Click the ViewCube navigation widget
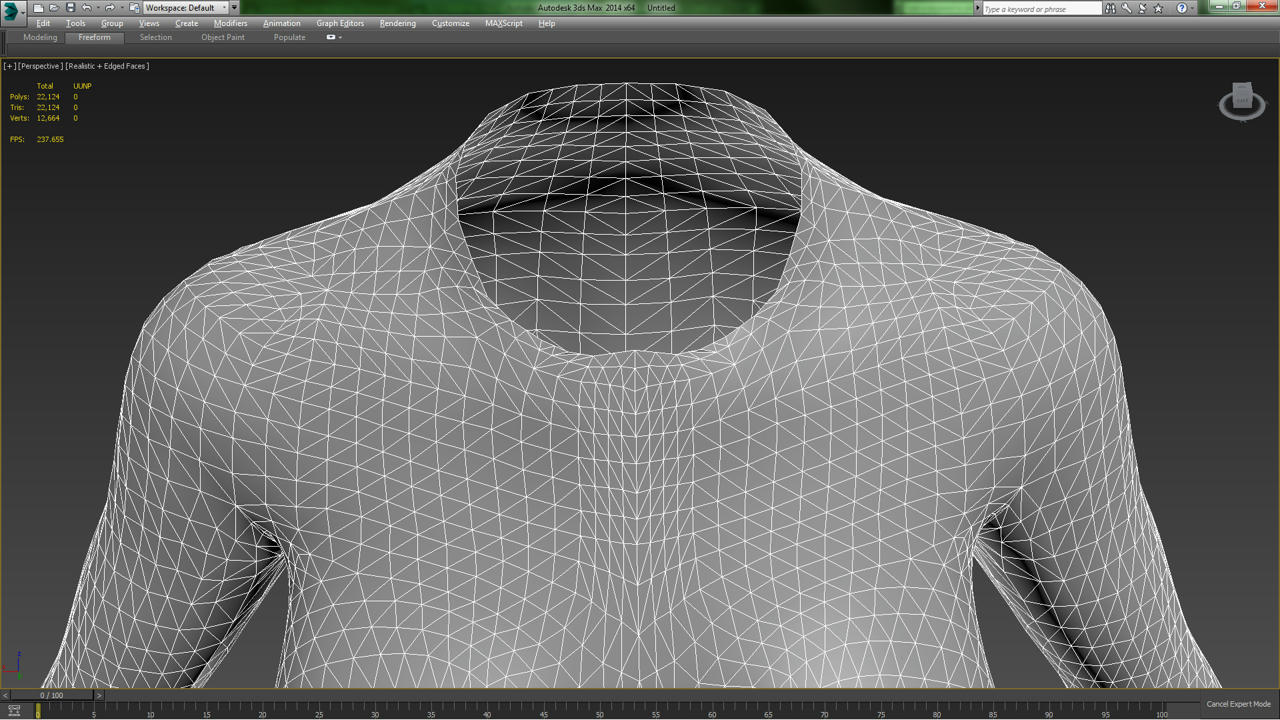The height and width of the screenshot is (720, 1280). [x=1242, y=101]
